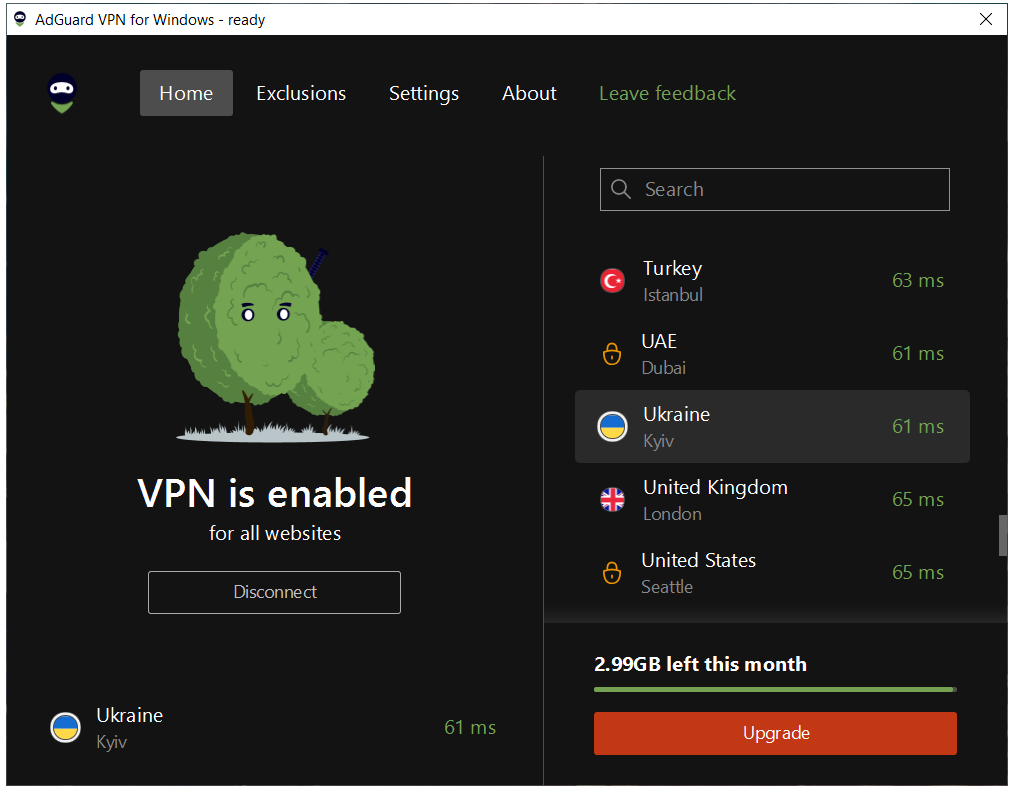This screenshot has height=797, width=1009.
Task: Click the 'VPN is enabled' heading
Action: click(x=275, y=493)
